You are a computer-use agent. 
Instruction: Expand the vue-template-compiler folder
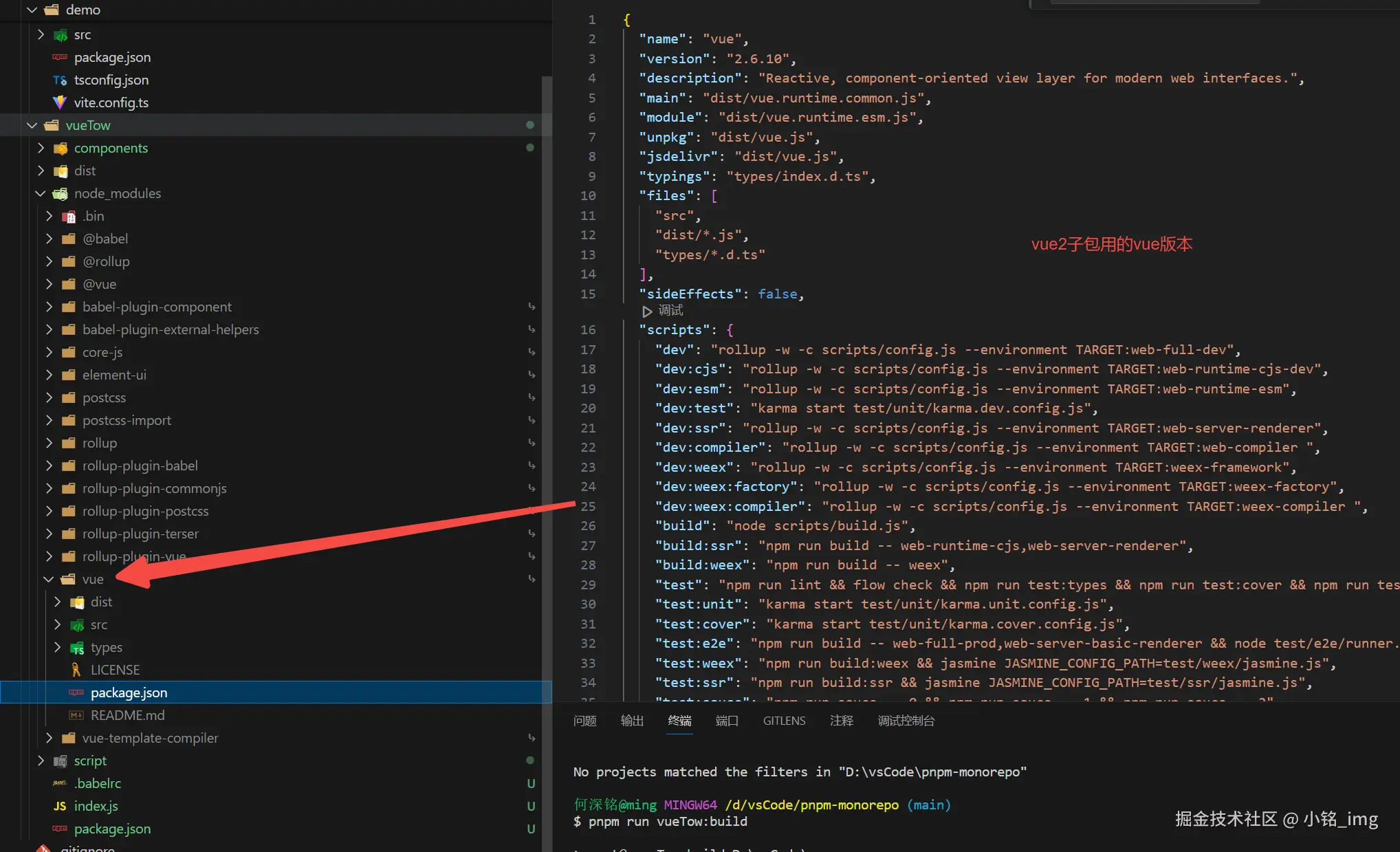pos(49,738)
